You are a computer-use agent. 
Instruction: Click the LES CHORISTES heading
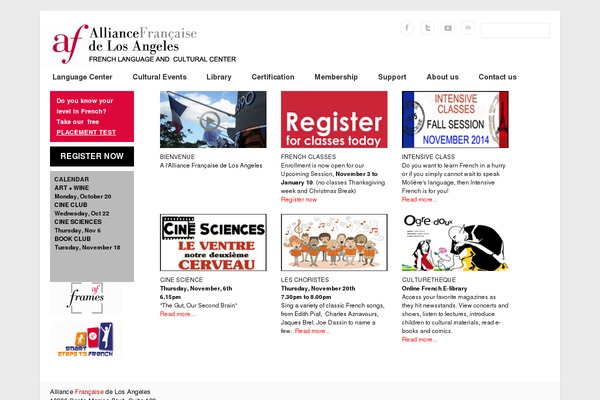[305, 279]
